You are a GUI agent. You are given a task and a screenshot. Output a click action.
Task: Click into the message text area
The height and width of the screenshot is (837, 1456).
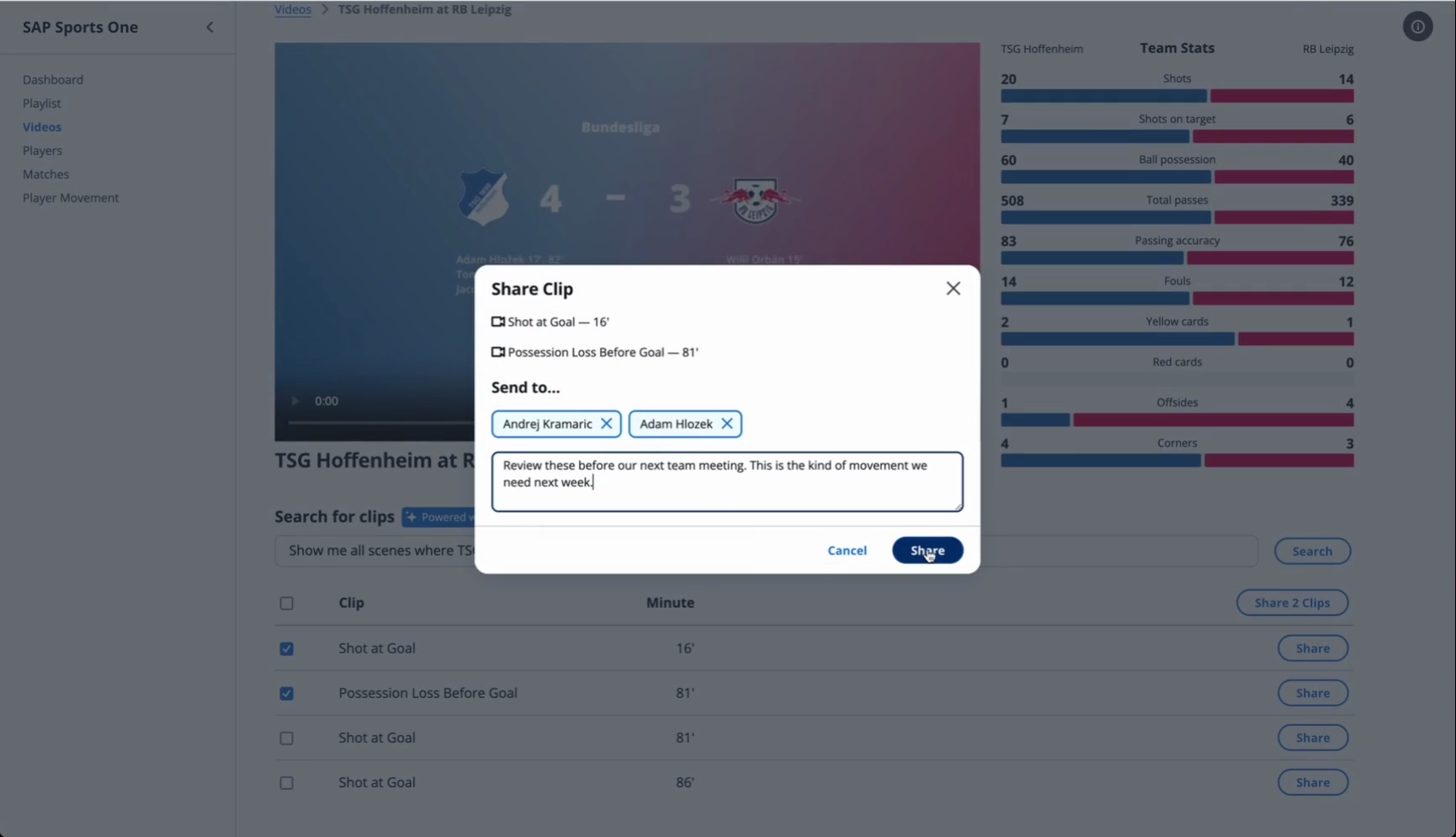click(727, 482)
